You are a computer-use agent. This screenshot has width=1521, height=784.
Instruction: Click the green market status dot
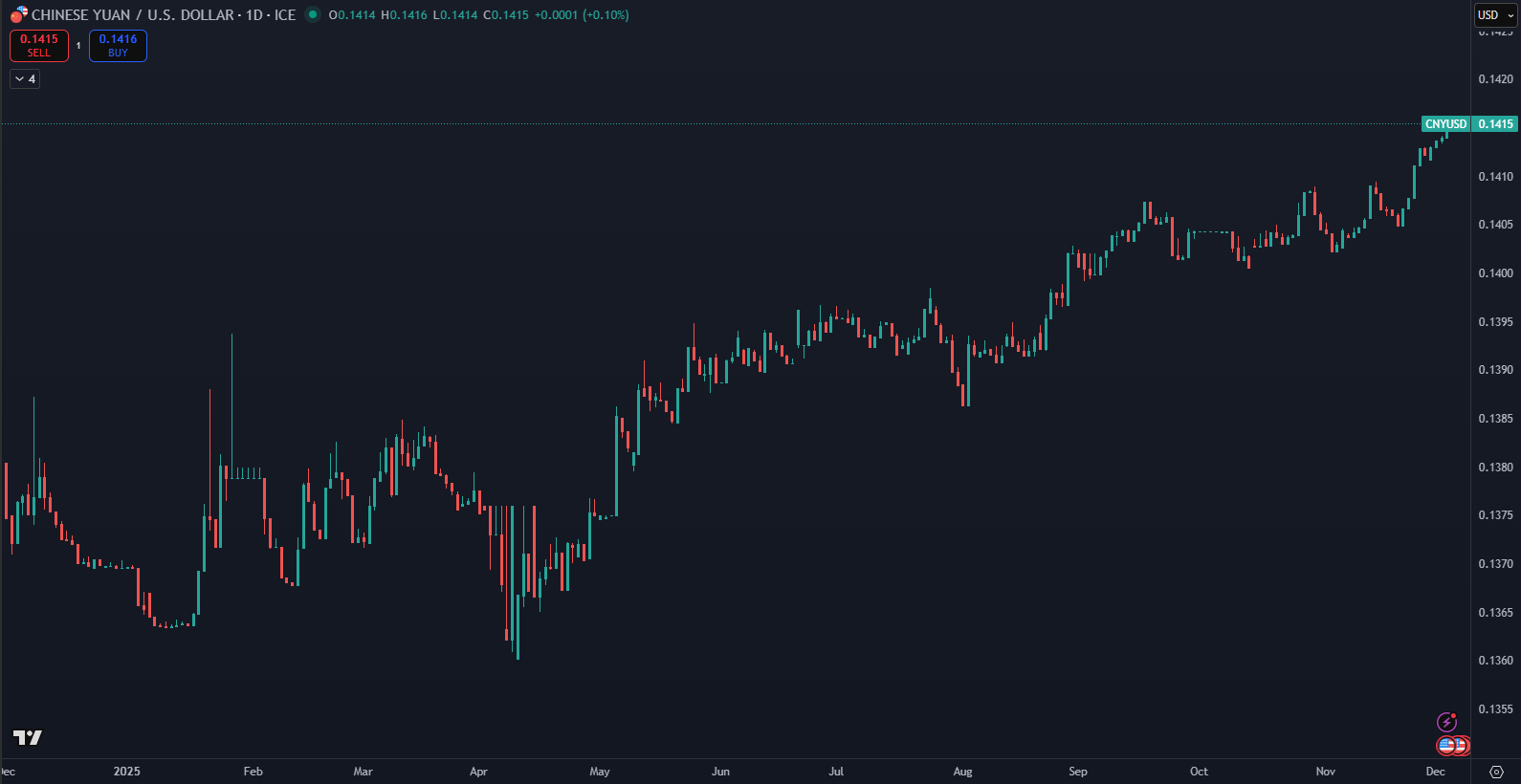[x=312, y=14]
